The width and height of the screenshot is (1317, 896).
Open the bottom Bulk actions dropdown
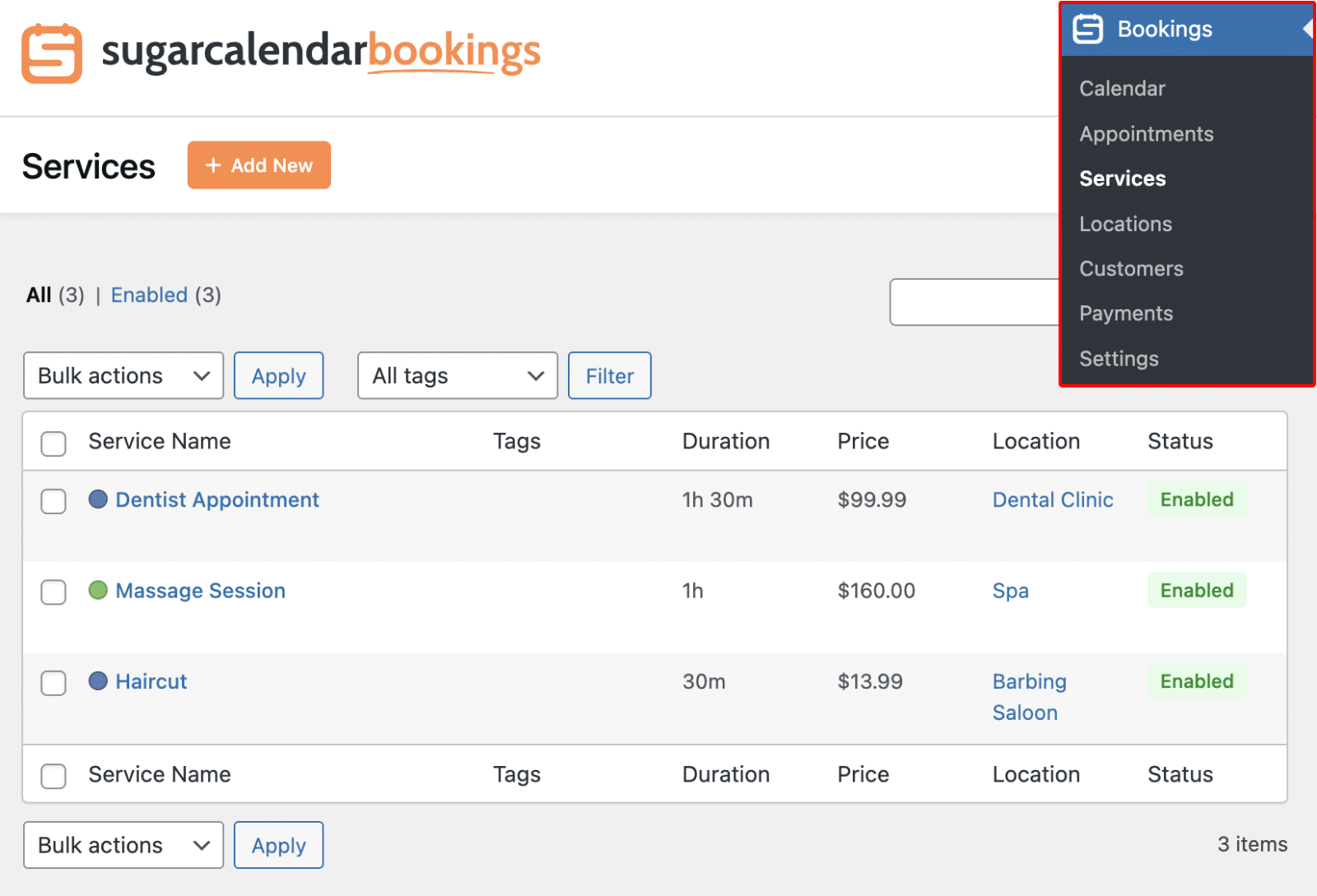pos(123,844)
